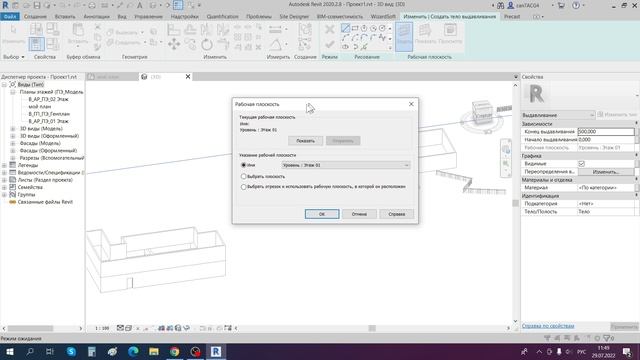Click the 1:100 view scale control
Viewport: 640px width, 360px height.
[x=102, y=328]
